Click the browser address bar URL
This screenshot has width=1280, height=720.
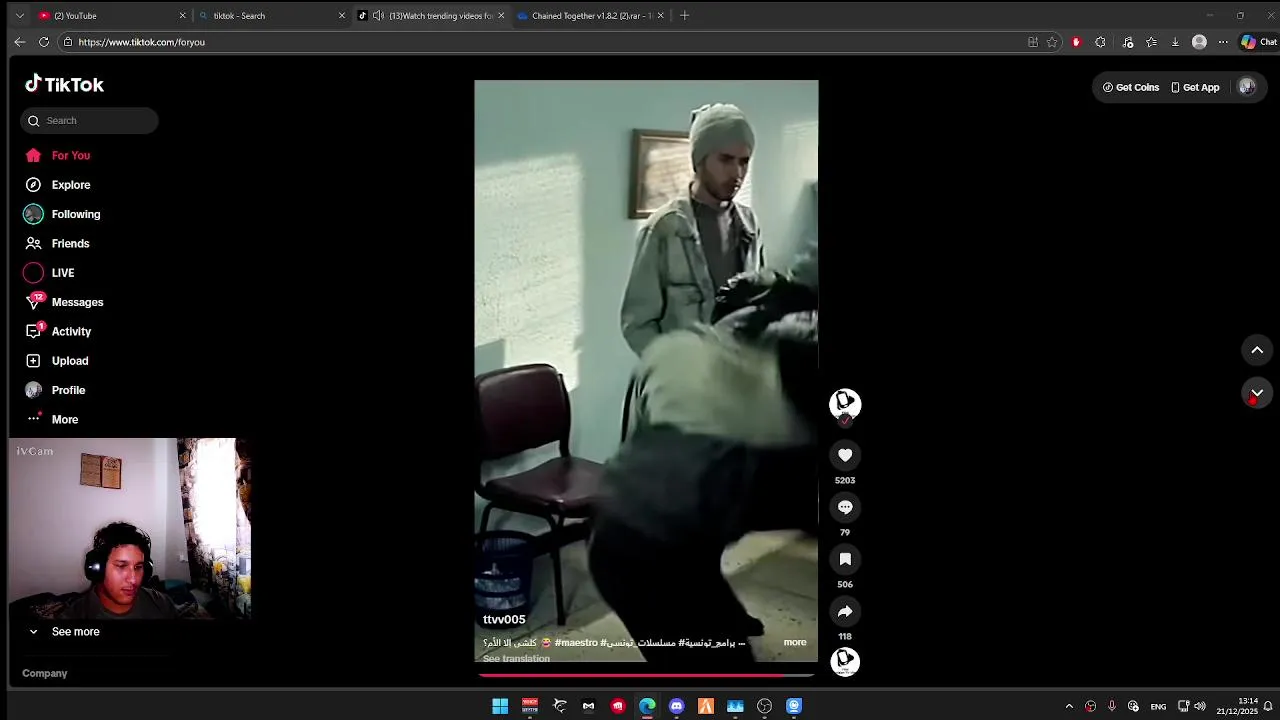tap(141, 42)
